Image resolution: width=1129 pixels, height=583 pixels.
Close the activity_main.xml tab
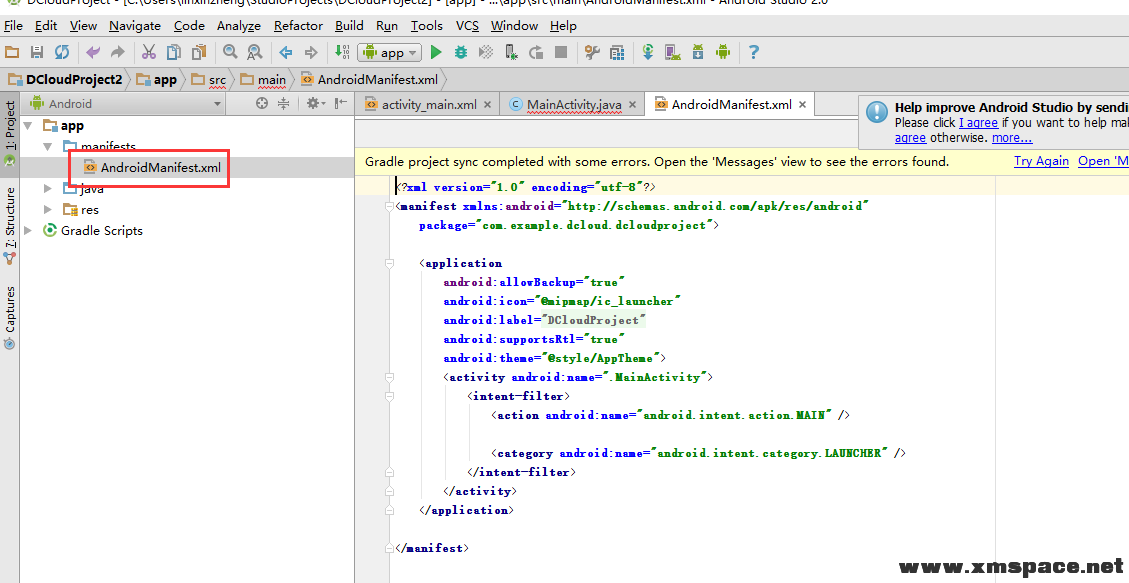487,104
